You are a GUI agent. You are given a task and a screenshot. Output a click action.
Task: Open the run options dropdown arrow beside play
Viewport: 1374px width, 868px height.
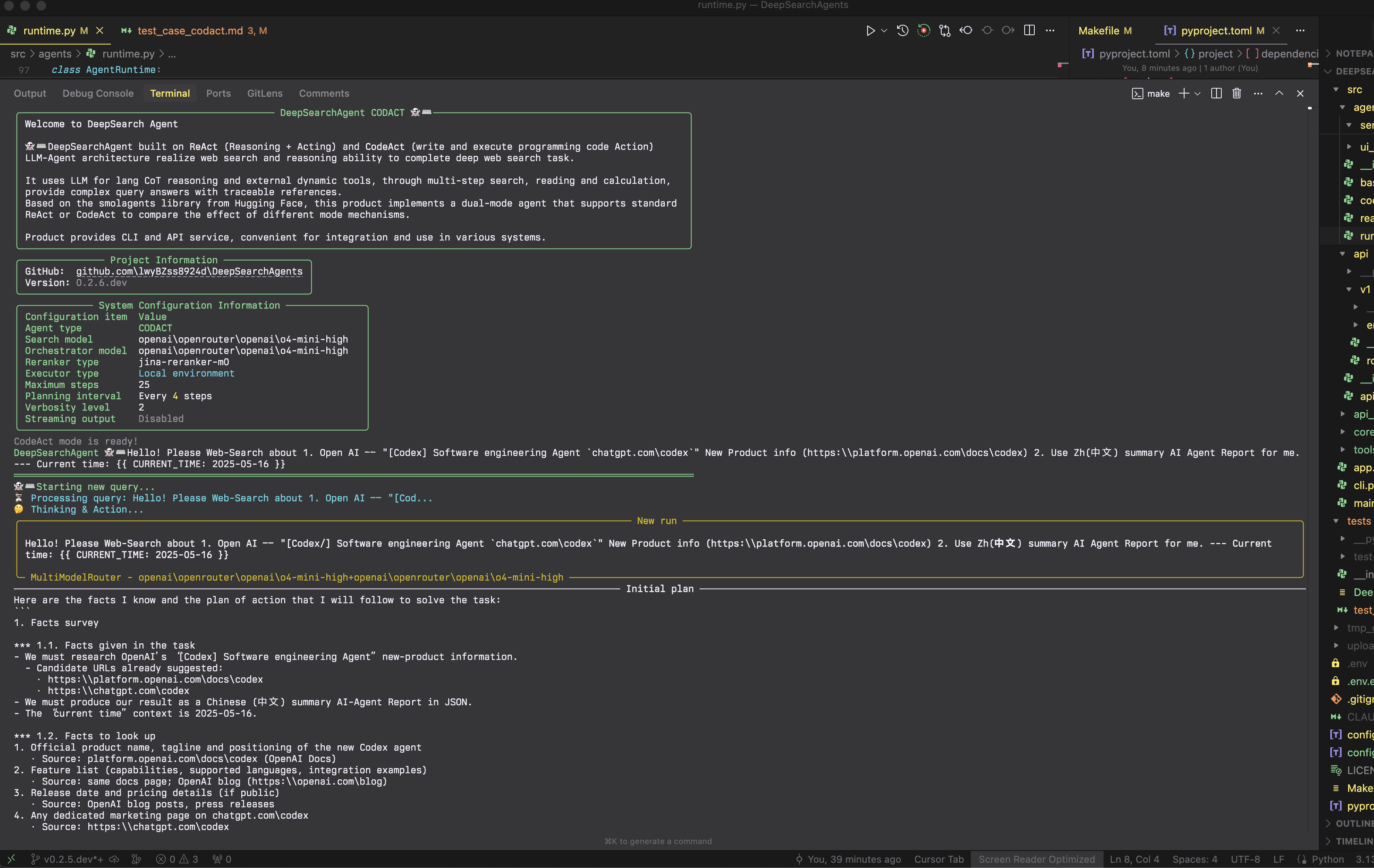884,31
